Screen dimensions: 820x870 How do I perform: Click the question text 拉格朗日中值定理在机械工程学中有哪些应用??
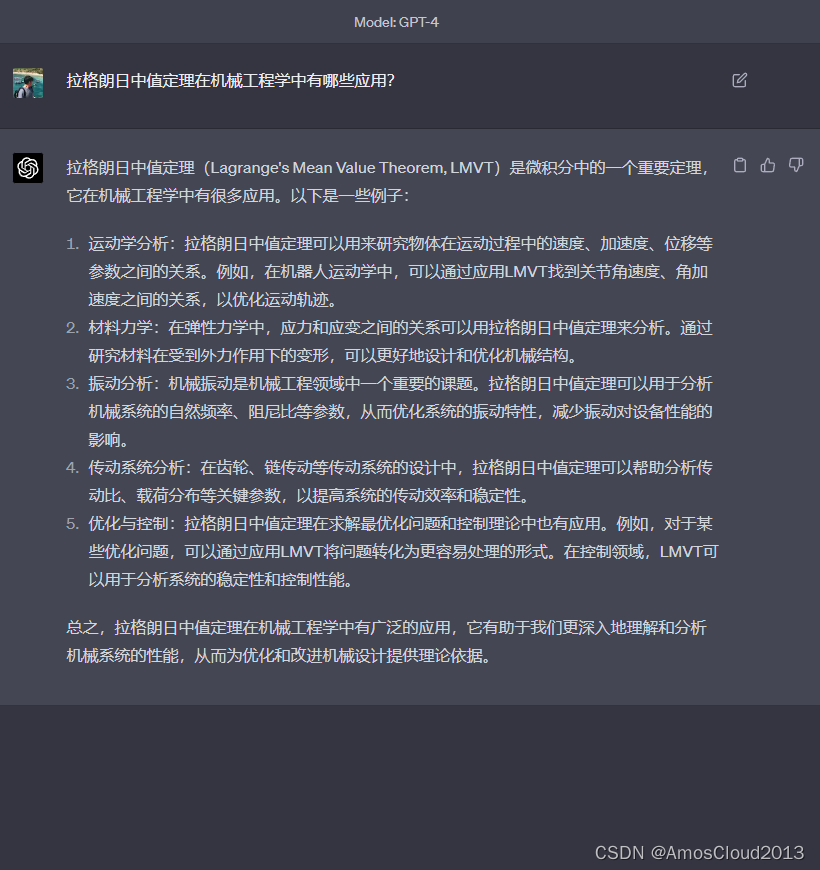coord(230,81)
